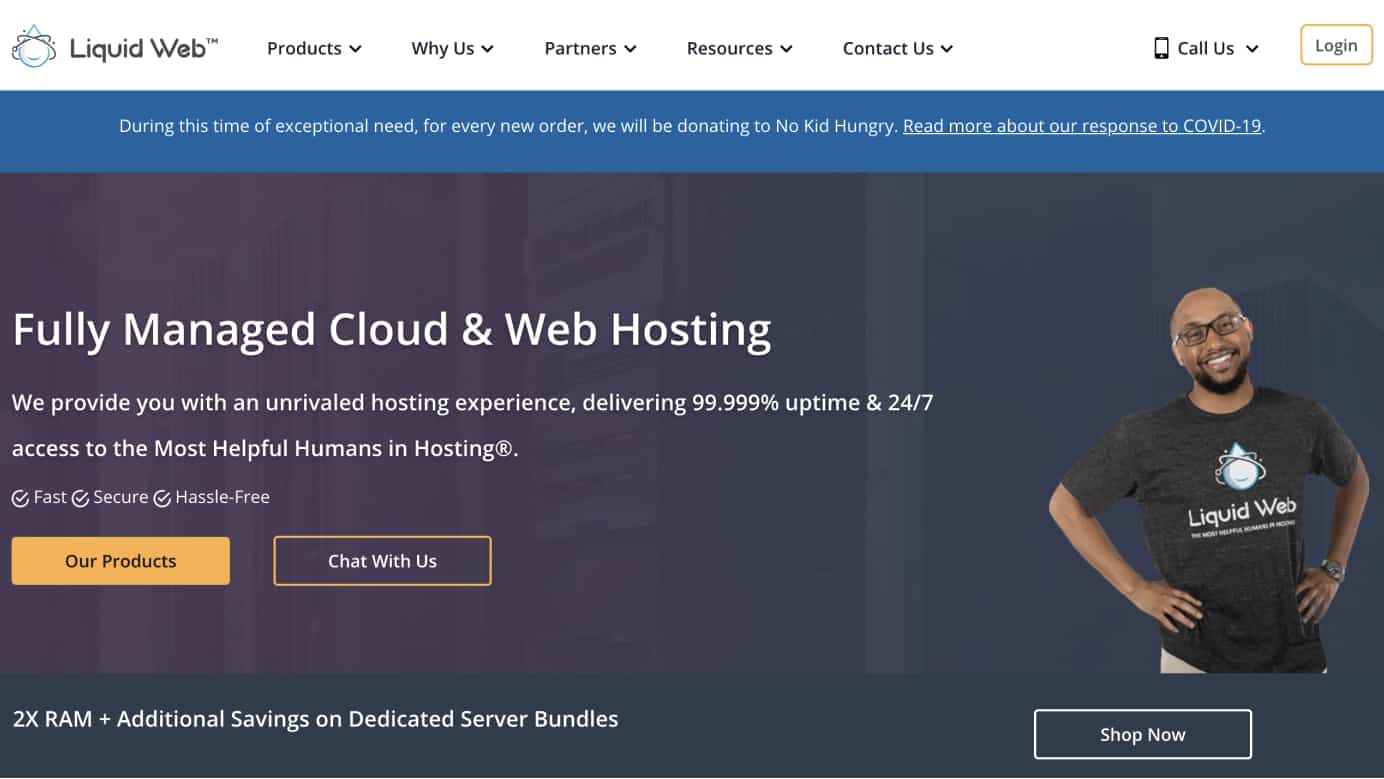
Task: Click the Shop Now button
Action: tap(1143, 734)
